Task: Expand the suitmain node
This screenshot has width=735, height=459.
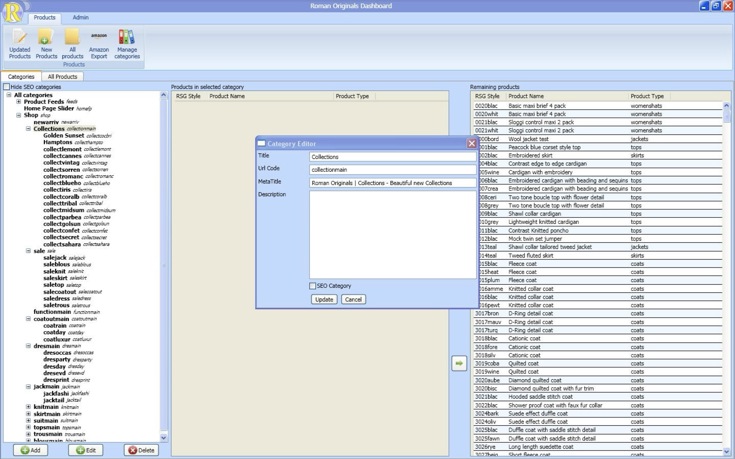Action: tap(28, 421)
